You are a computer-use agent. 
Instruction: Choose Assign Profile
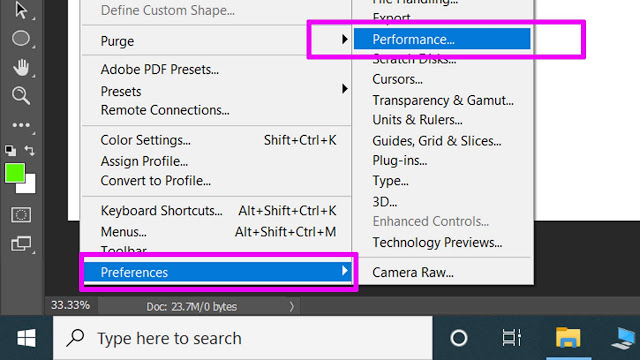point(144,161)
